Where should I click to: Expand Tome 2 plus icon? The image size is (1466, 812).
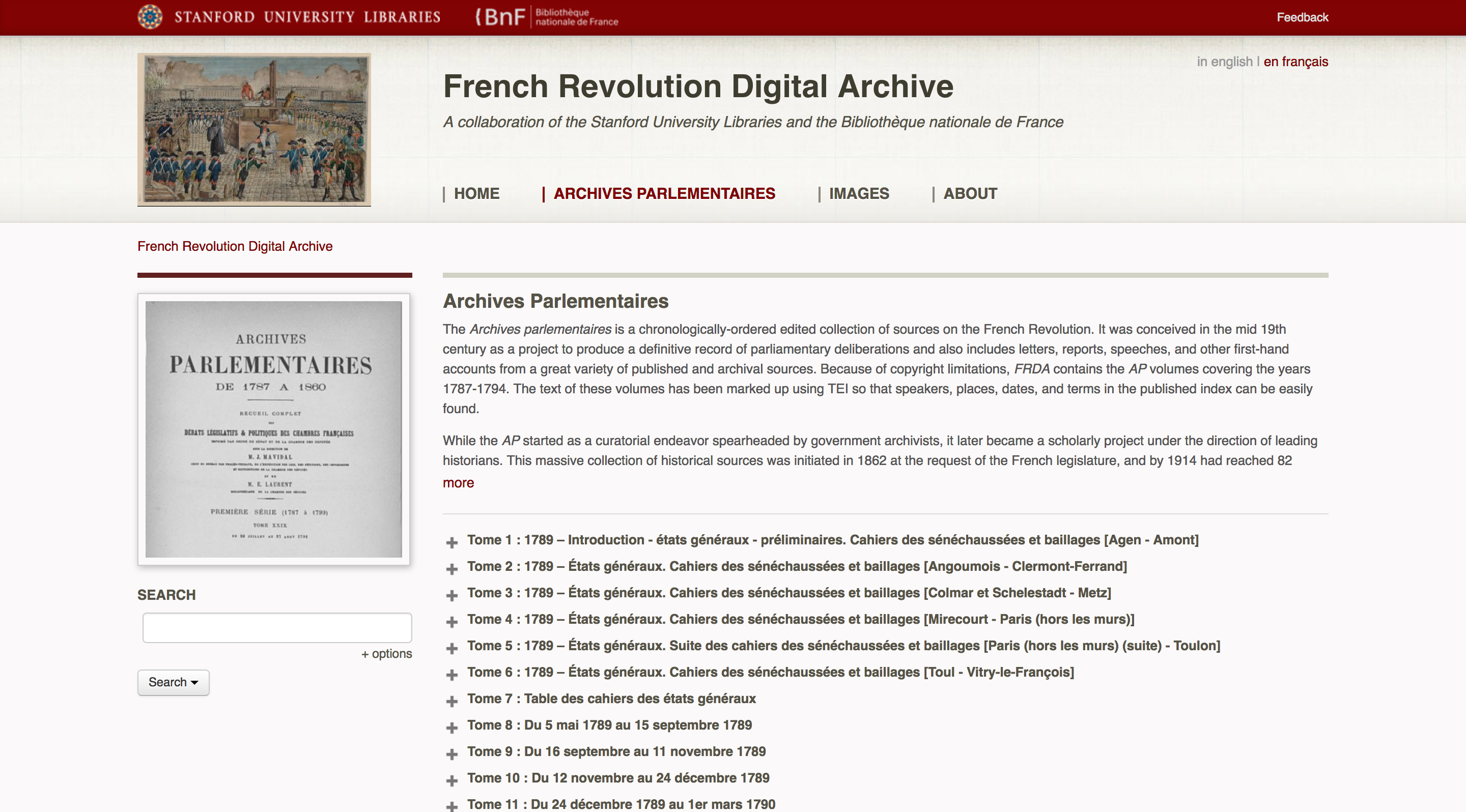coord(452,569)
